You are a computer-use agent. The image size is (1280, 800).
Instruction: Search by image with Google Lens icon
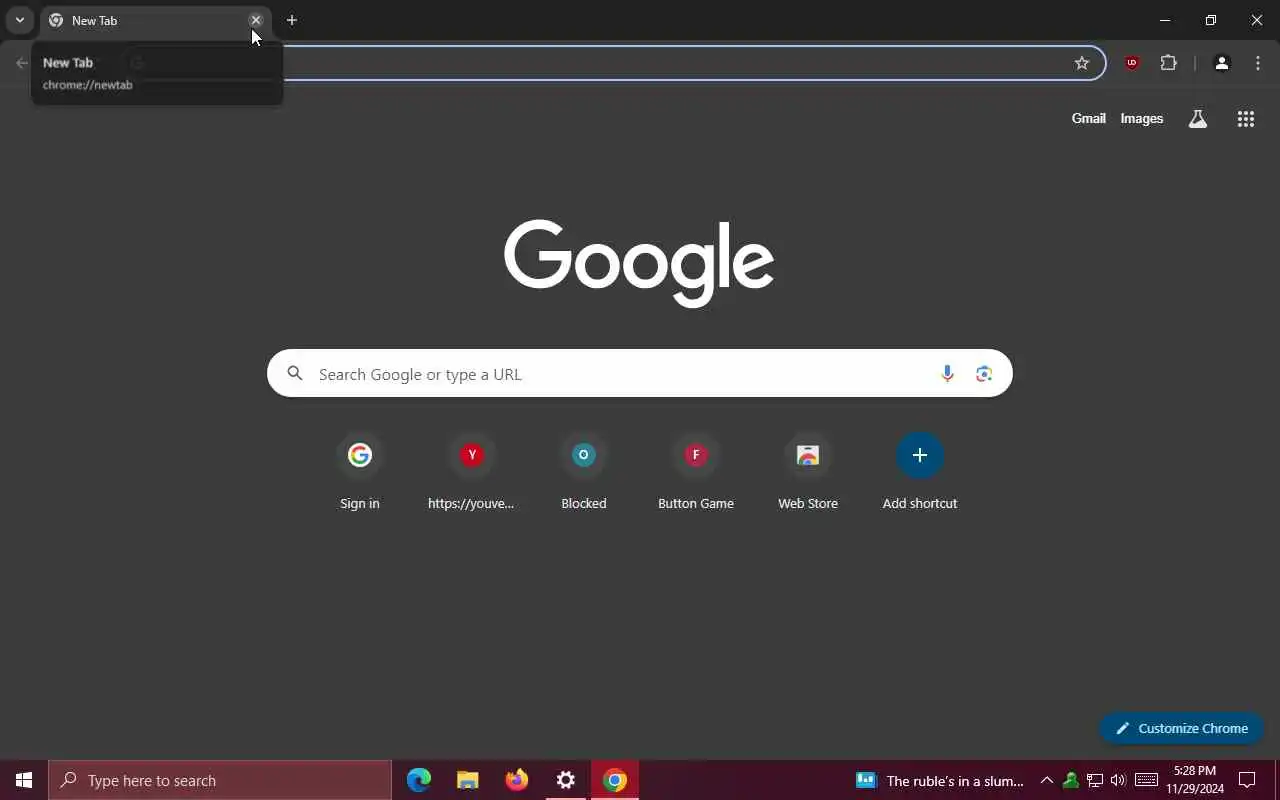[984, 373]
